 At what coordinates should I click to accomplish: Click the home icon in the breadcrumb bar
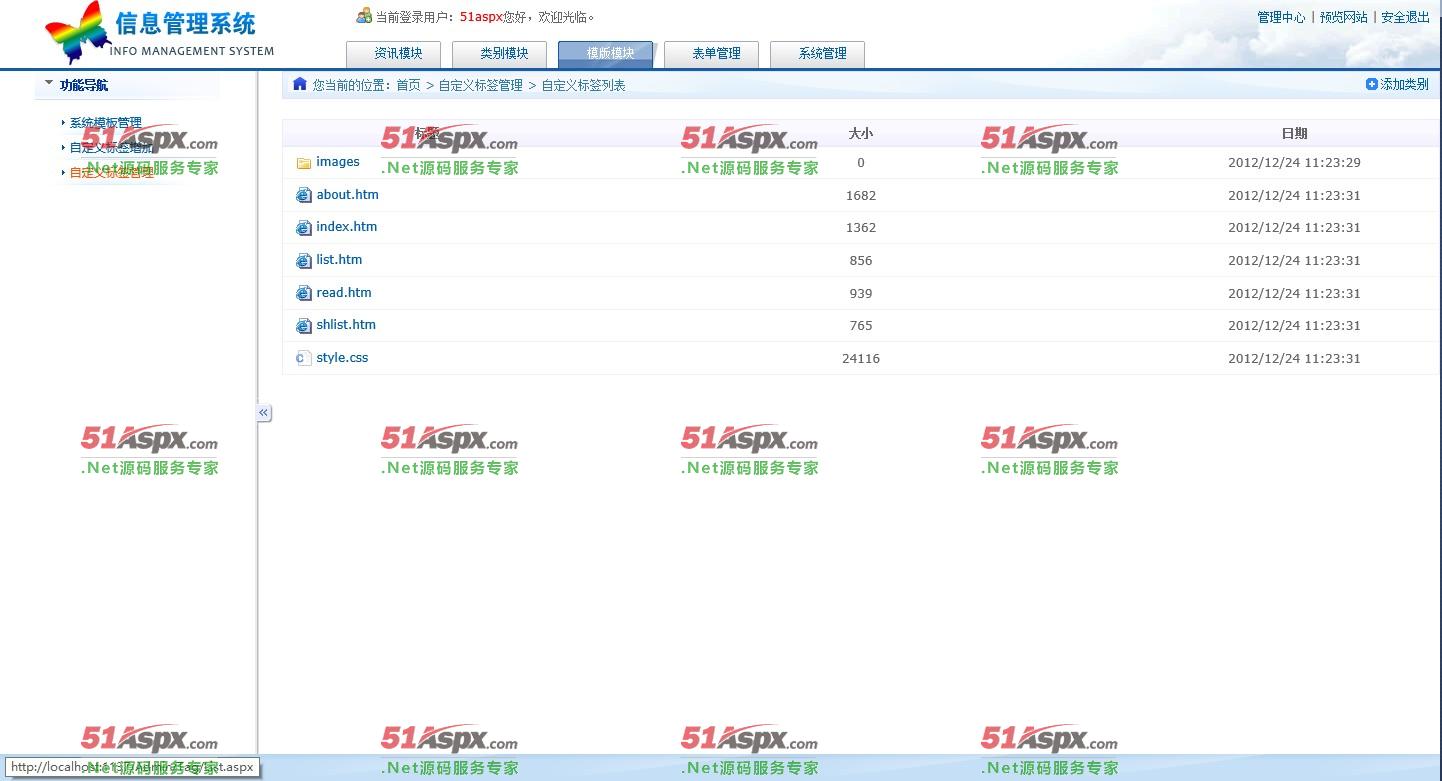pyautogui.click(x=300, y=84)
